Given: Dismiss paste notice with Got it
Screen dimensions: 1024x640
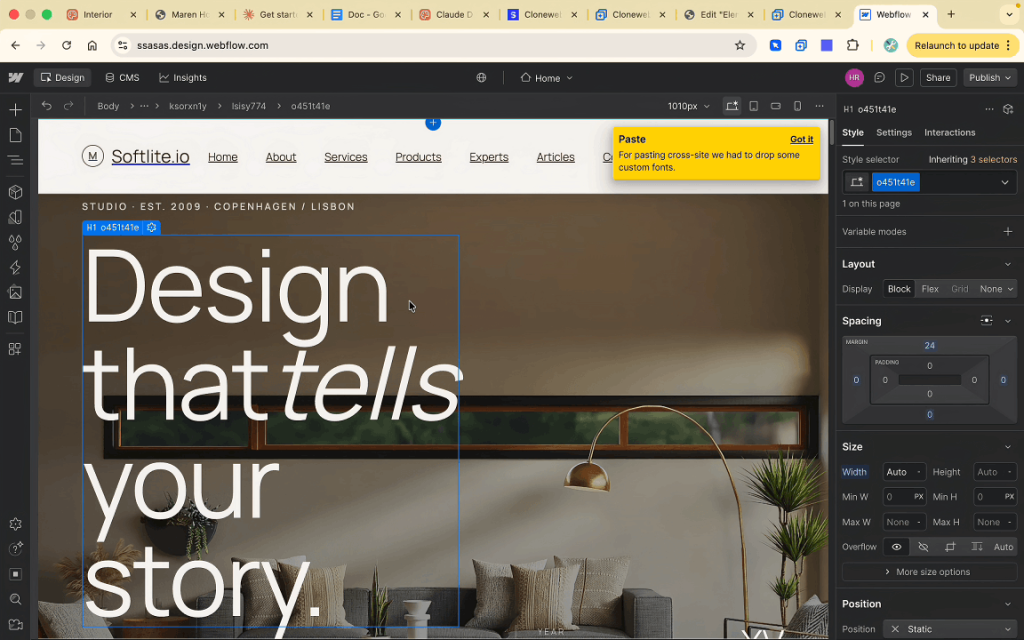Looking at the screenshot, I should coord(801,139).
